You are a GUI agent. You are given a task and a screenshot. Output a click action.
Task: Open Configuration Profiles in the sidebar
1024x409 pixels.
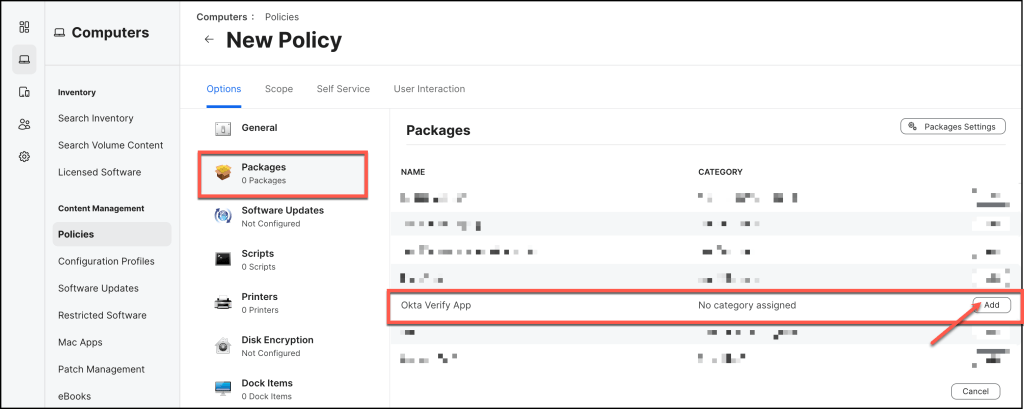[x=106, y=261]
